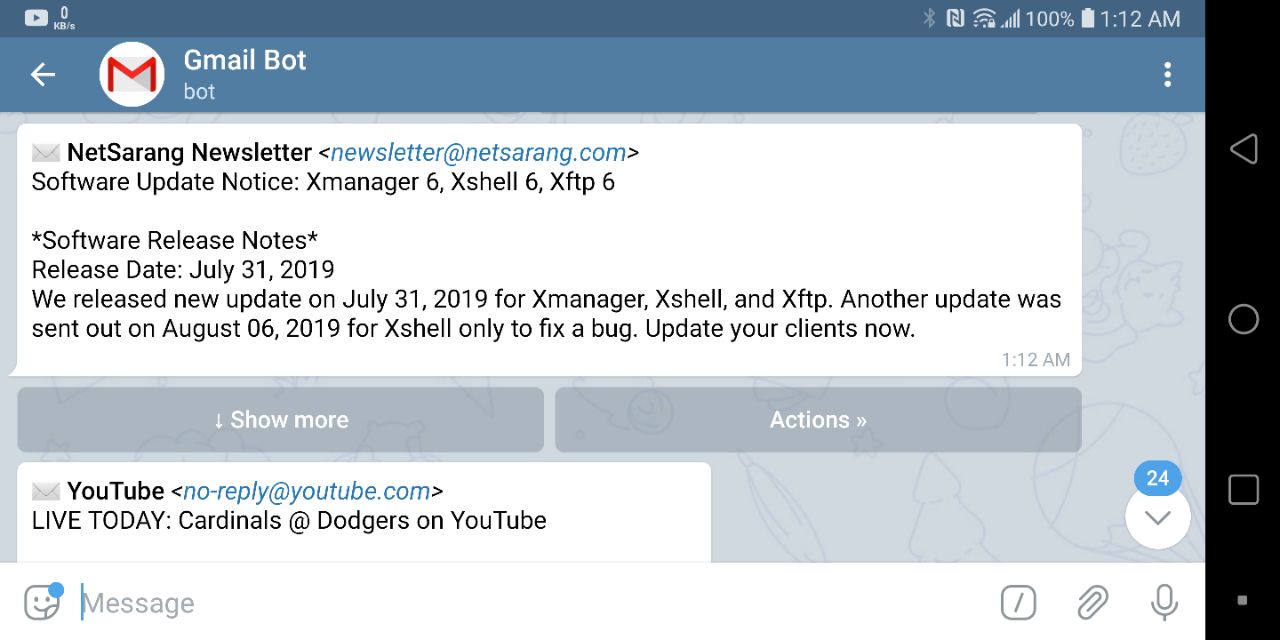This screenshot has height=640, width=1280.
Task: Tap the NetSarang Newsletter sender name
Action: 190,153
